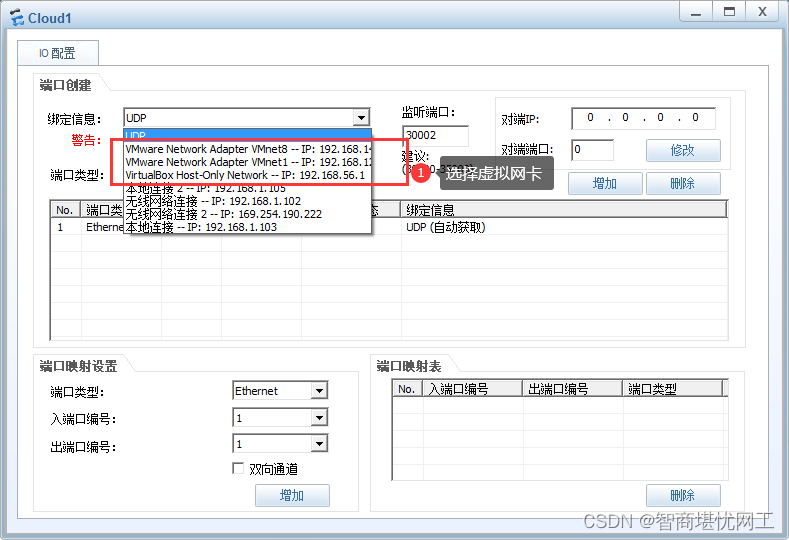Open the 出端口编号 dropdown
Image resolution: width=789 pixels, height=540 pixels.
point(319,444)
